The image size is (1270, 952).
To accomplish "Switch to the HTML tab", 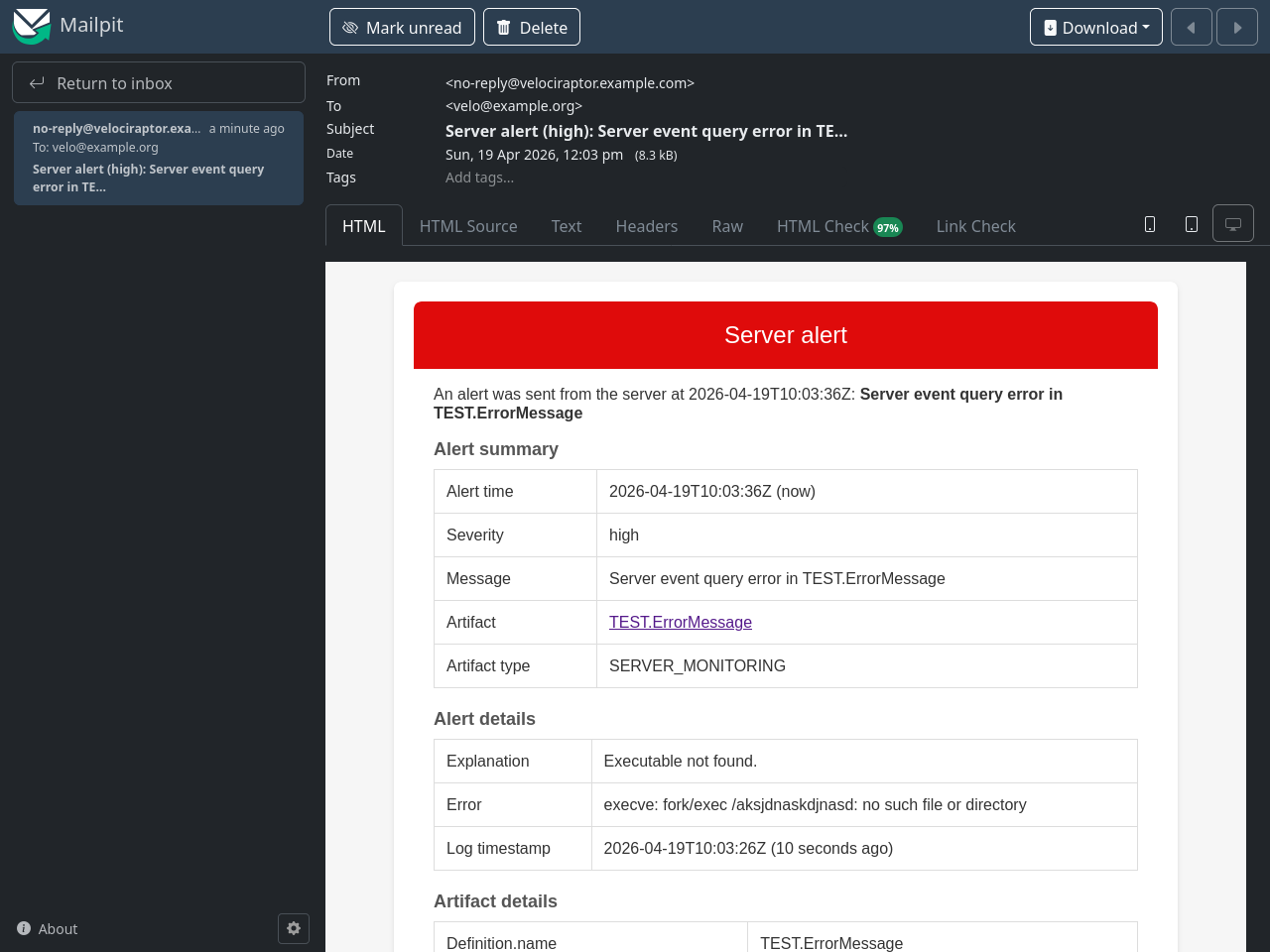I will (364, 226).
